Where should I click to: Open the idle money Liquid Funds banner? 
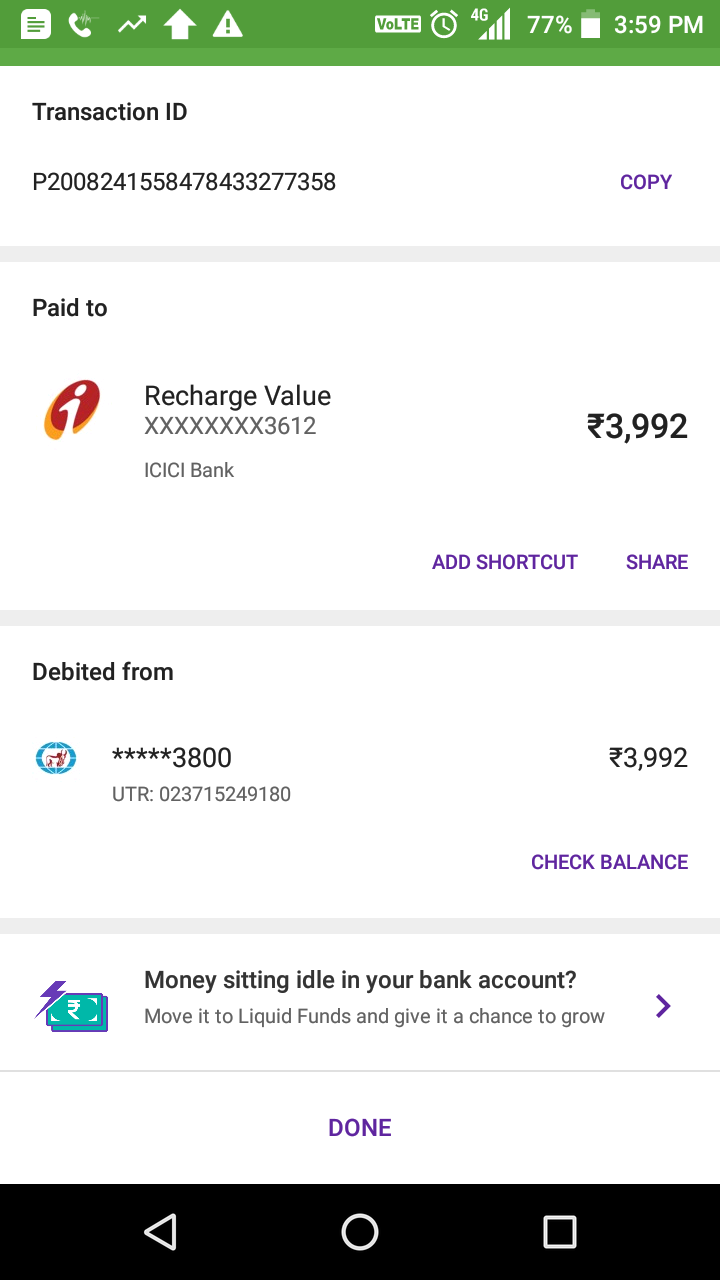pos(374,997)
